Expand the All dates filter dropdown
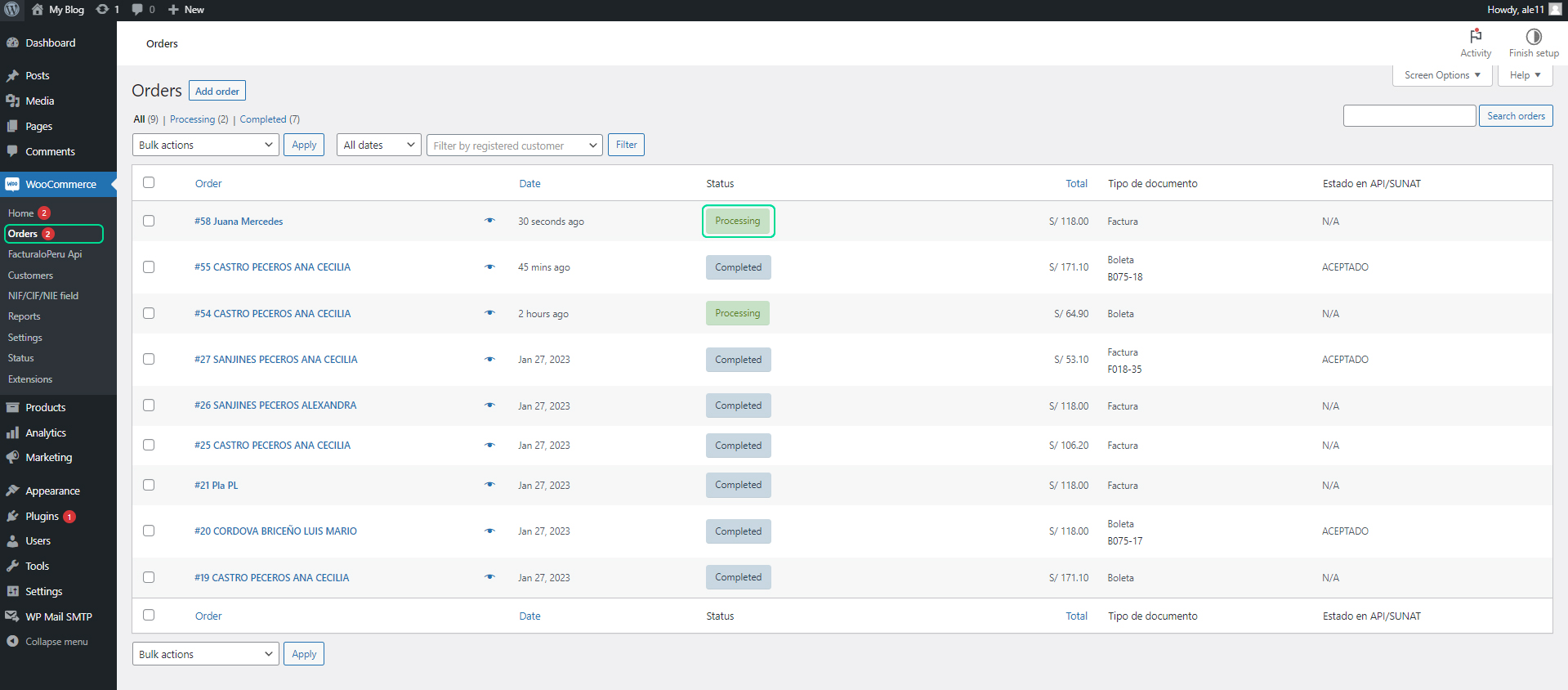This screenshot has width=1568, height=690. 378,145
